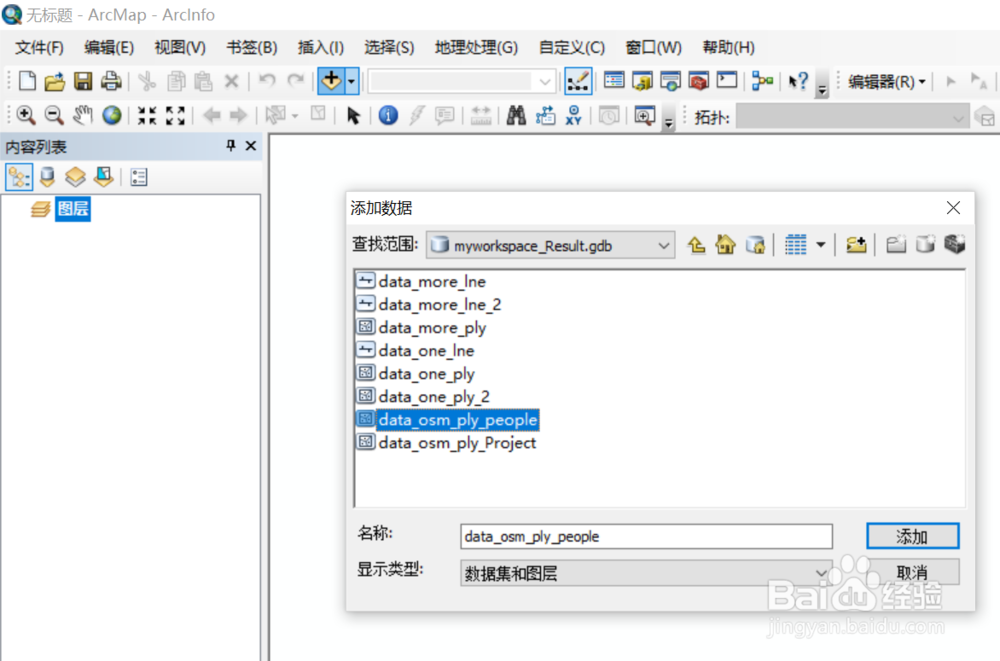Image resolution: width=1000 pixels, height=661 pixels.
Task: Open the map scale combo box
Action: click(462, 82)
